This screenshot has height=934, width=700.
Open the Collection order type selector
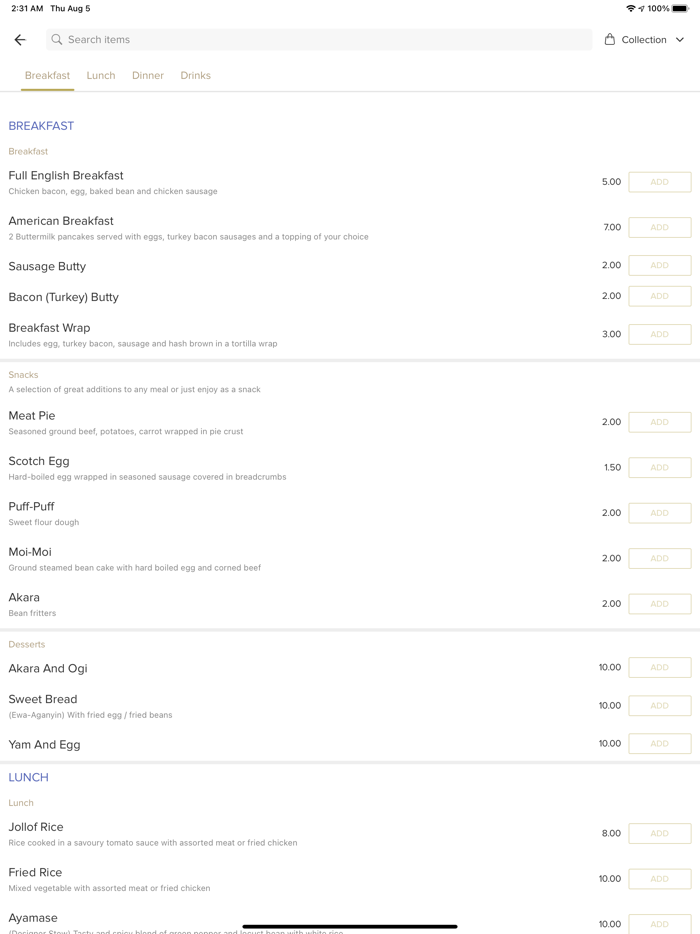(644, 40)
